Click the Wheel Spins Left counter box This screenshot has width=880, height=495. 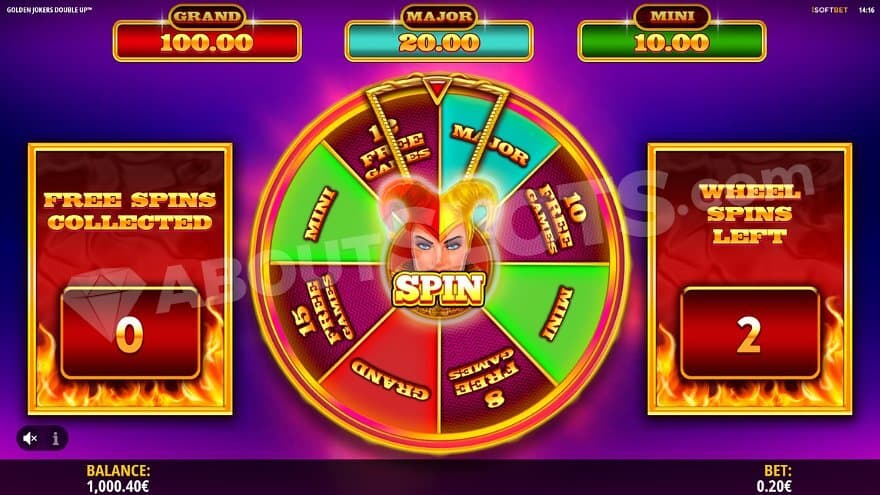[x=750, y=334]
